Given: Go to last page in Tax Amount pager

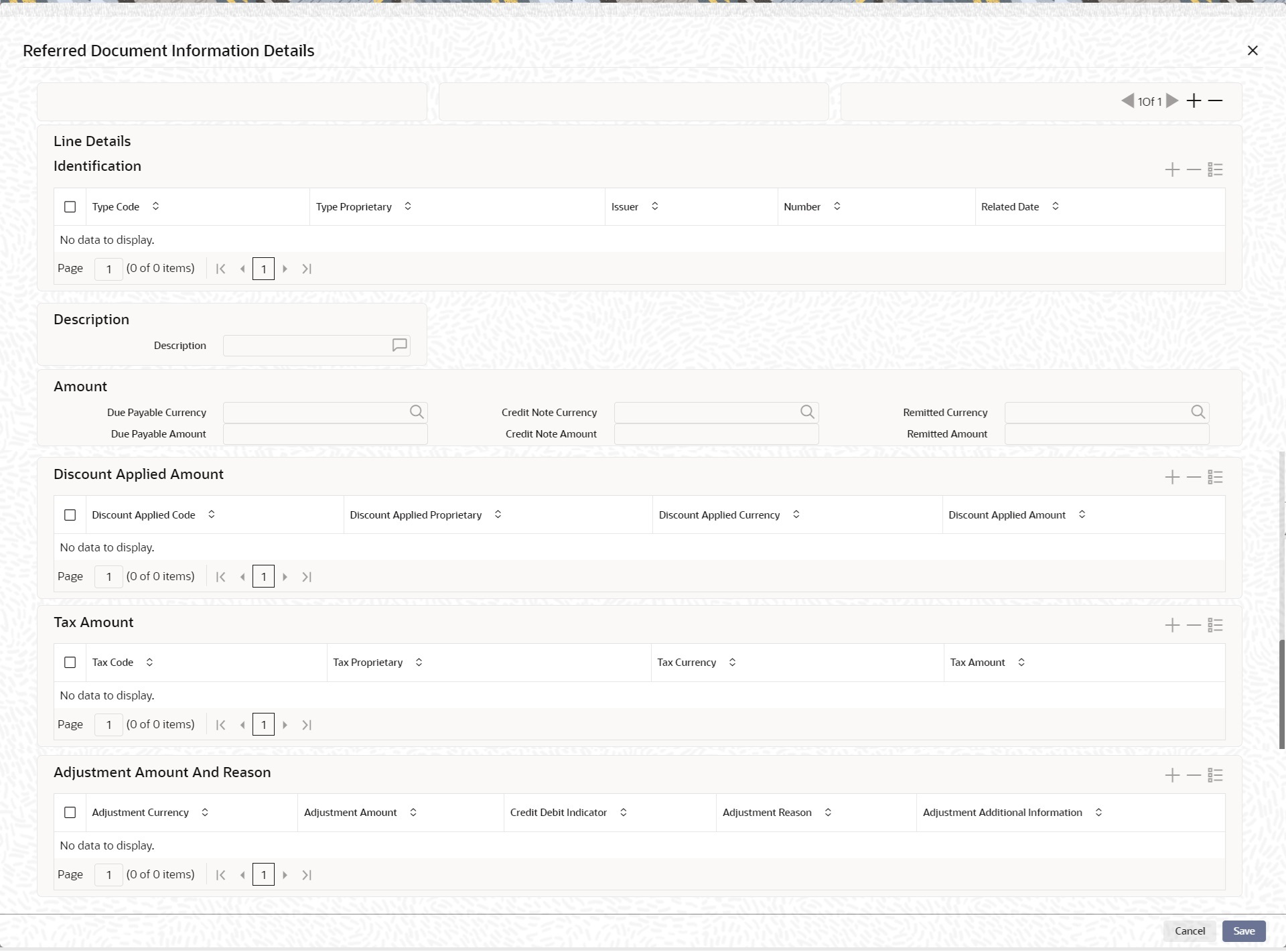Looking at the screenshot, I should pyautogui.click(x=307, y=726).
